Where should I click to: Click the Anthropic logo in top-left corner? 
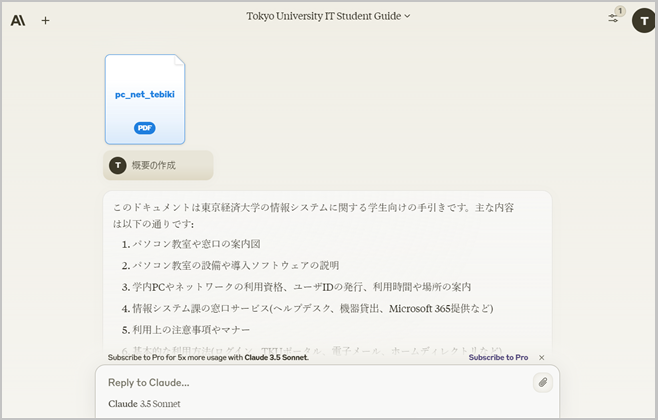pos(18,20)
